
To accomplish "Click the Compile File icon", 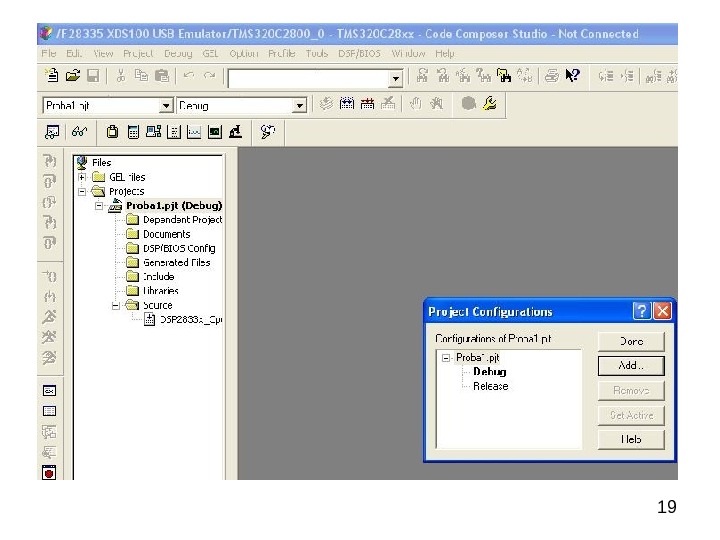I will (326, 104).
